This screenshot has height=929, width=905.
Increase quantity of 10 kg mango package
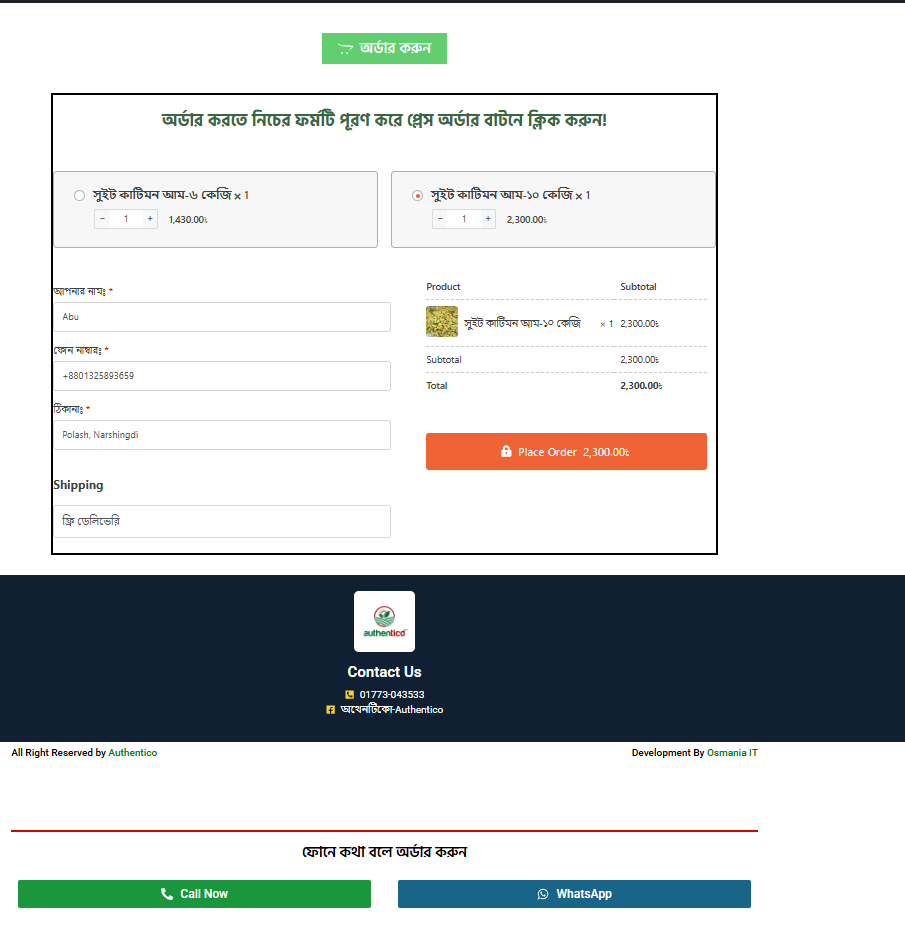coord(488,219)
